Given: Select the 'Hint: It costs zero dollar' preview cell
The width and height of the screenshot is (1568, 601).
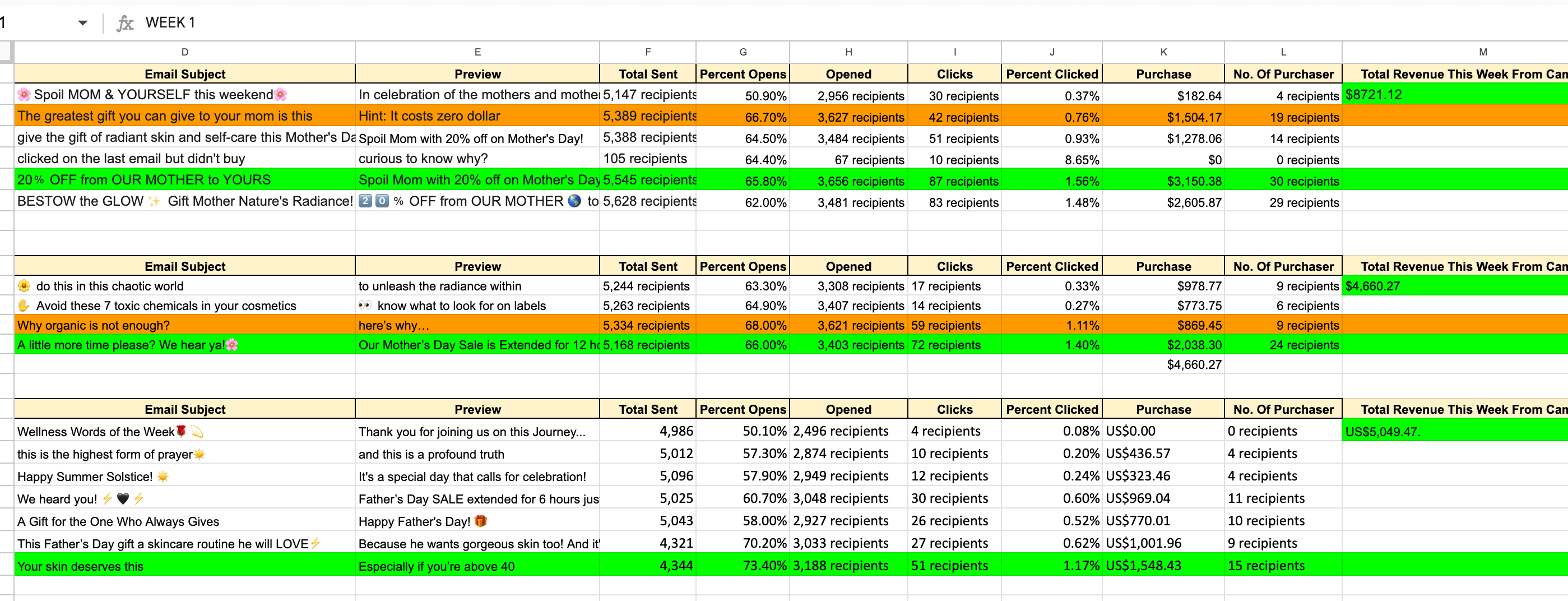Looking at the screenshot, I should (x=477, y=116).
